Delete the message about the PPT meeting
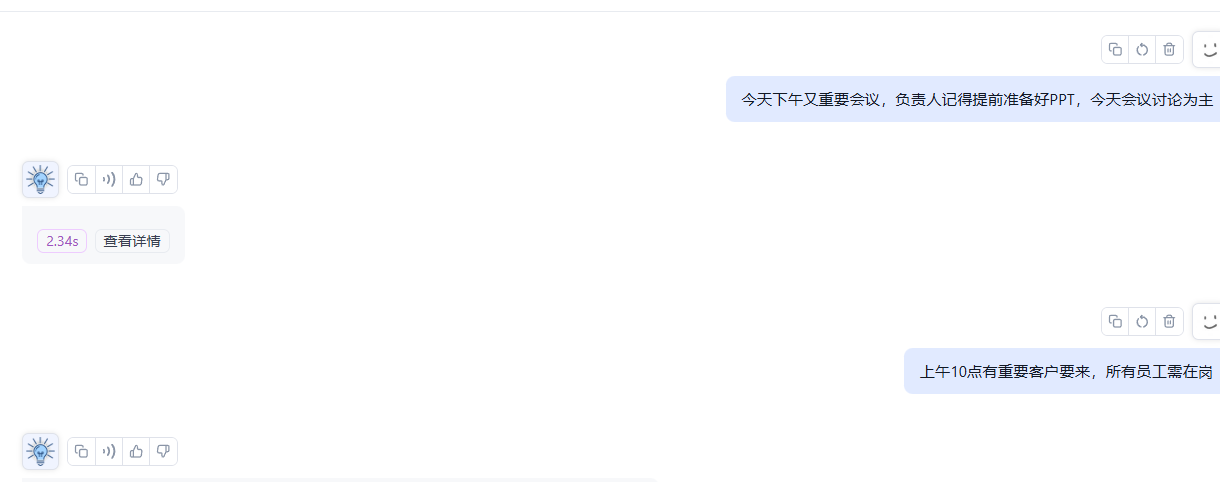The height and width of the screenshot is (482, 1220). pos(1169,49)
